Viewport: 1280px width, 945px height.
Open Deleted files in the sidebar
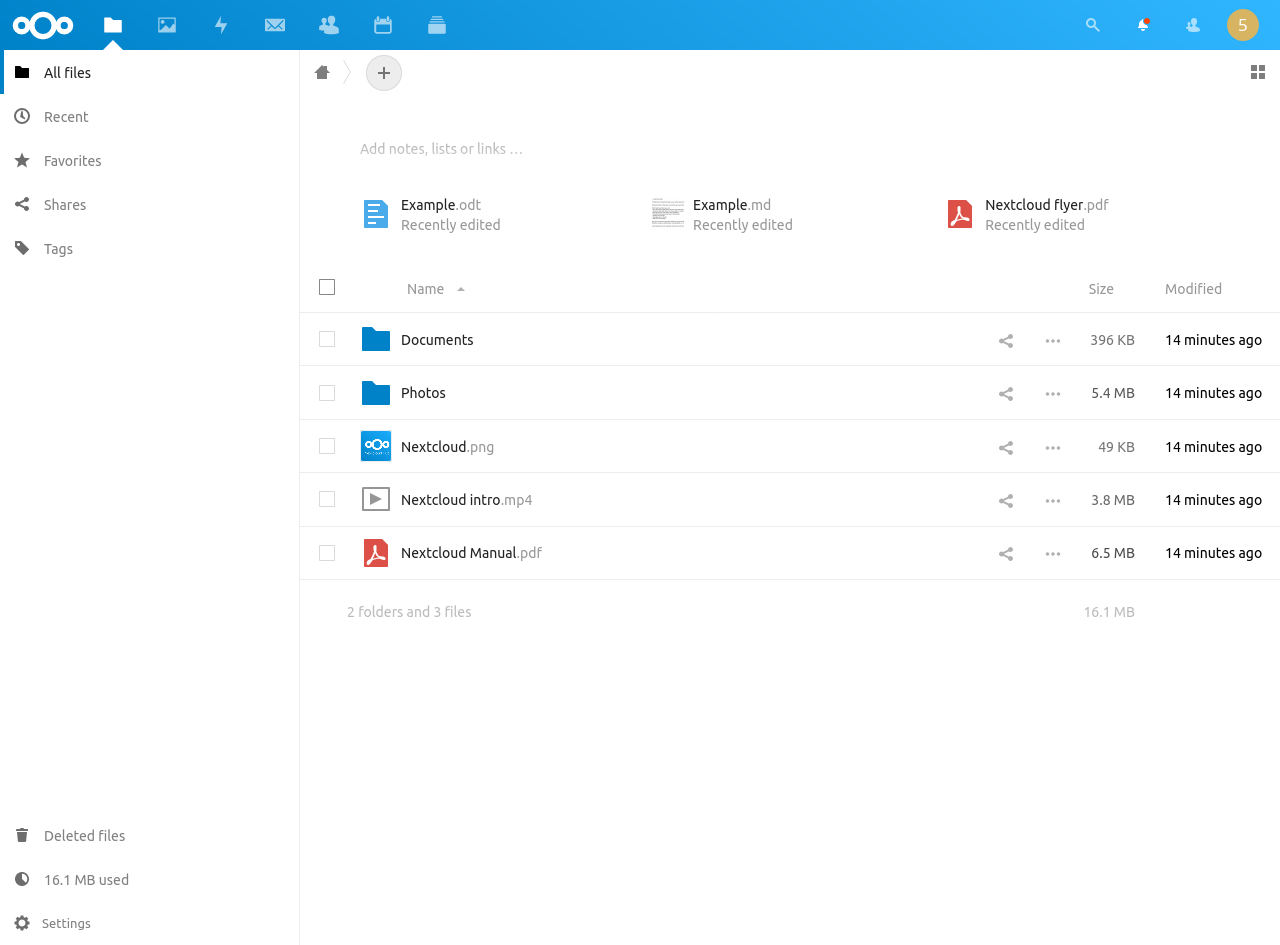pos(150,836)
